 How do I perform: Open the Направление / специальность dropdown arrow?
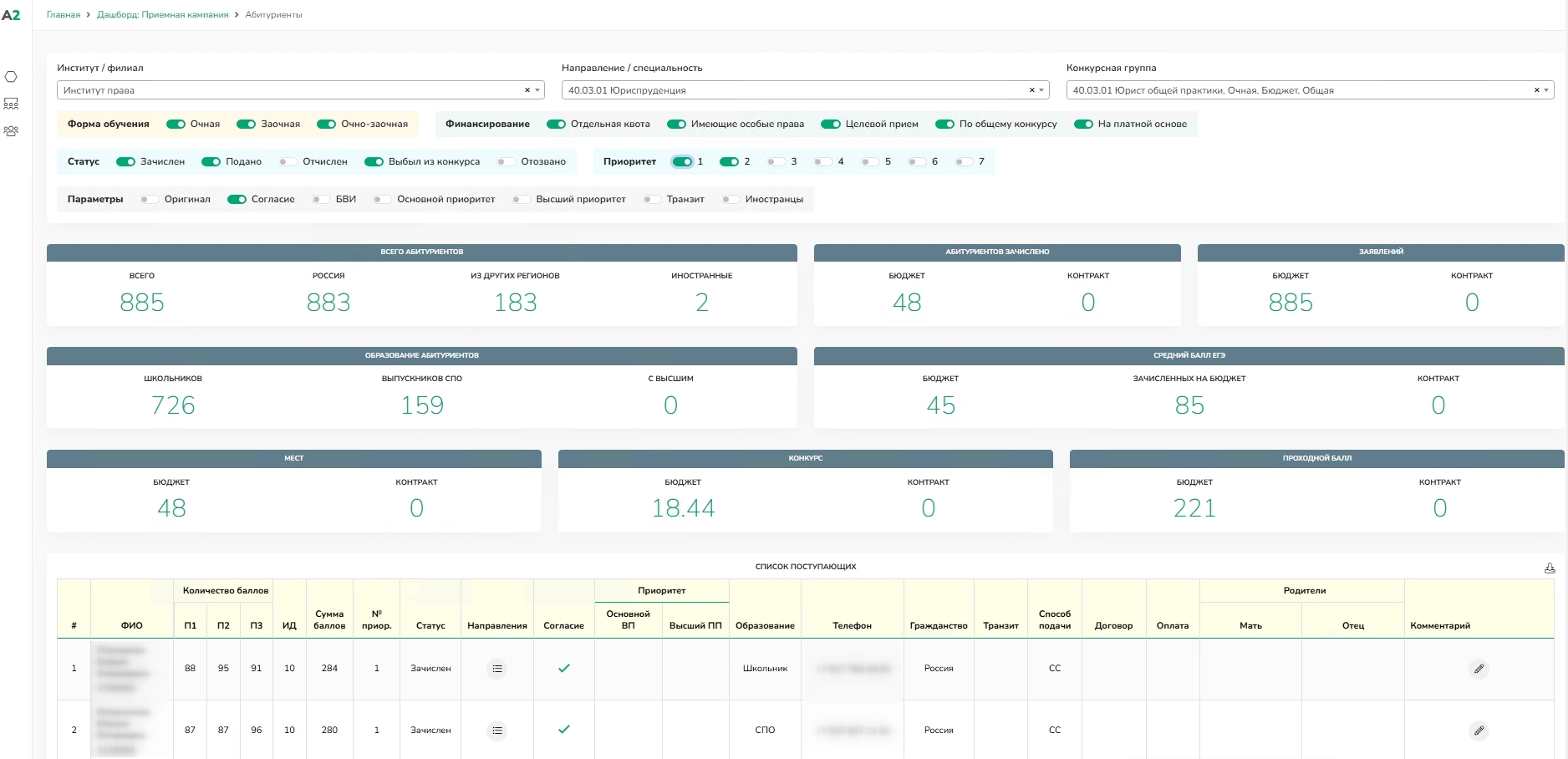[x=1042, y=90]
